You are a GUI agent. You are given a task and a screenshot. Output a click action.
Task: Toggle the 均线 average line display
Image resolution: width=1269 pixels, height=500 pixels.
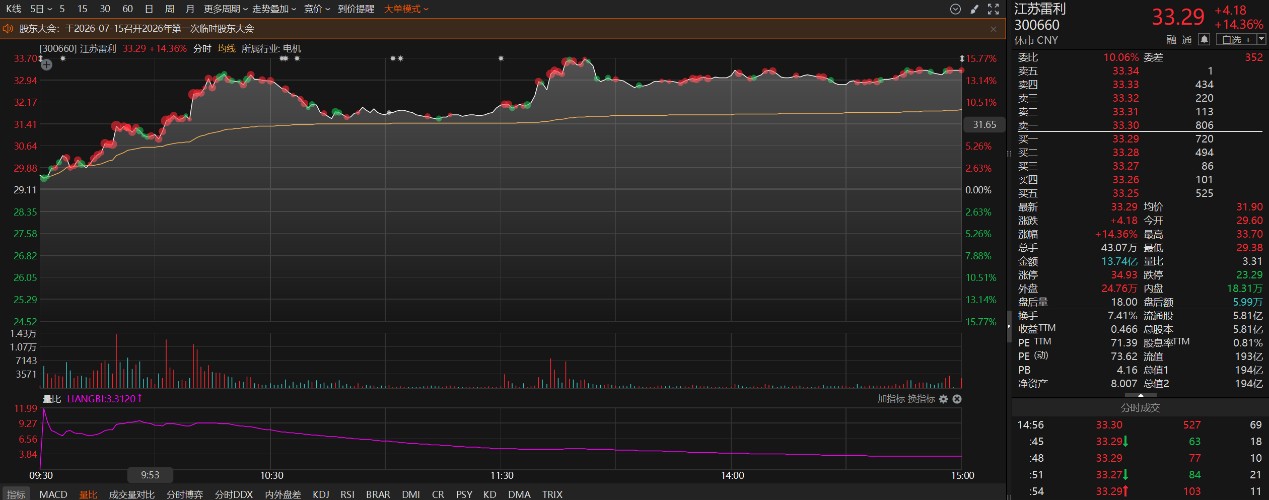[226, 48]
